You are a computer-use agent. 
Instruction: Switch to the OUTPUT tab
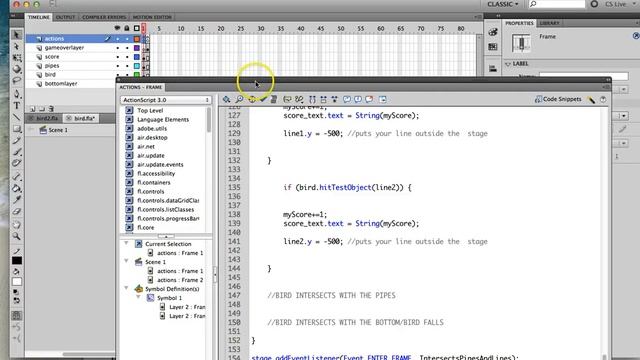65,17
